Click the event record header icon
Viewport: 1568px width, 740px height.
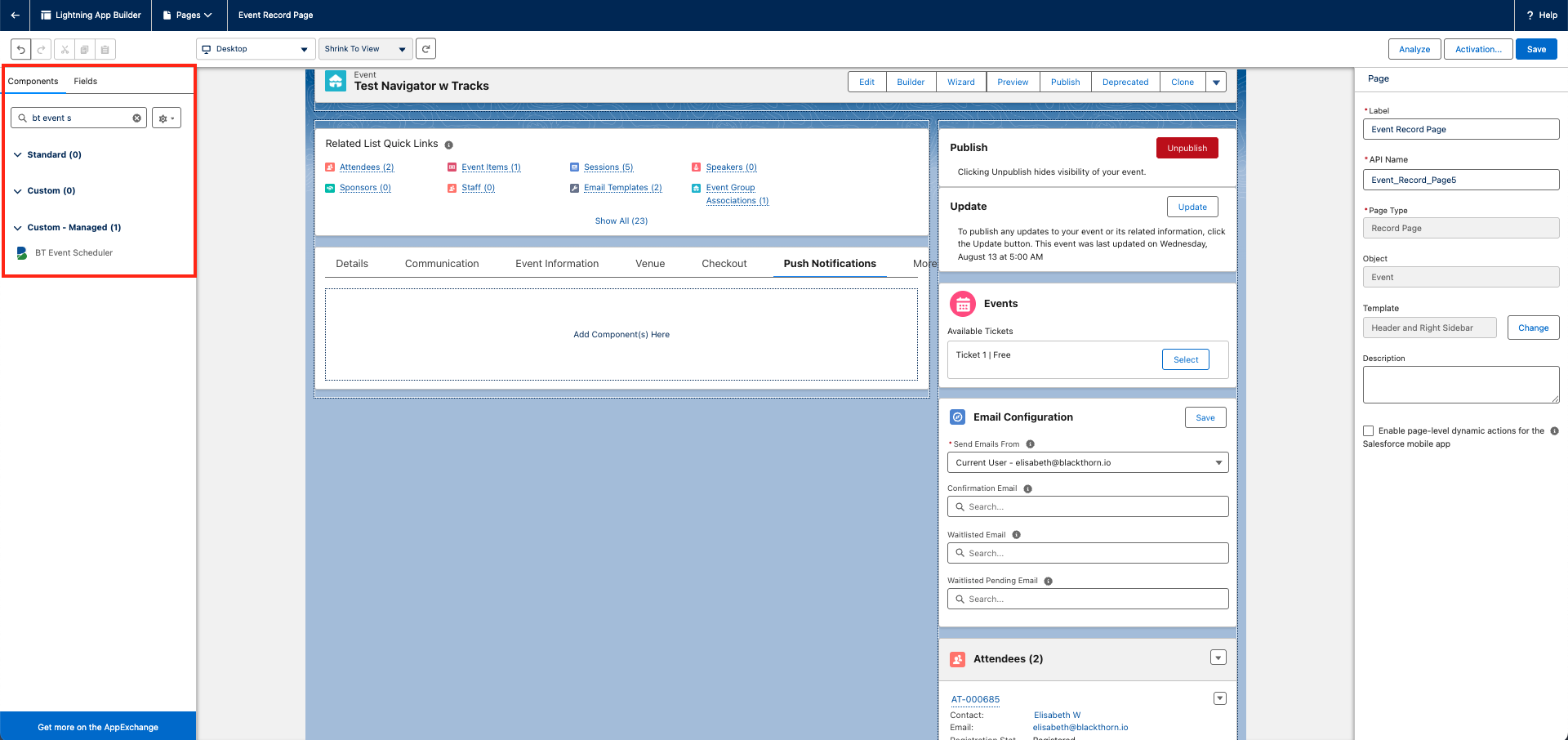tap(336, 81)
